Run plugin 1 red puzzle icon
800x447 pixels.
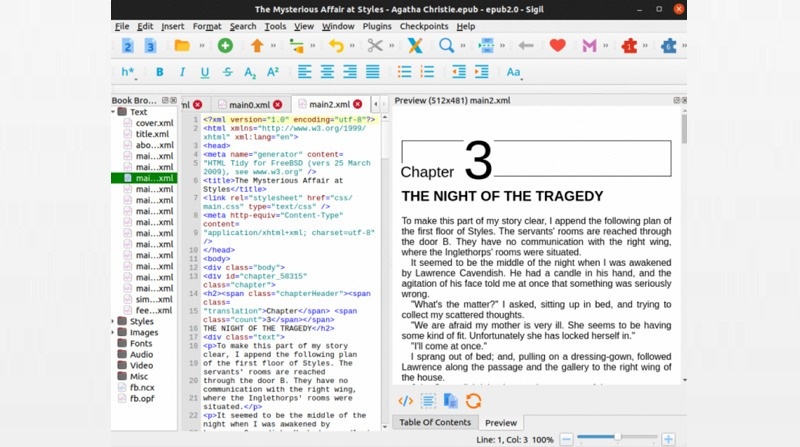coord(629,46)
